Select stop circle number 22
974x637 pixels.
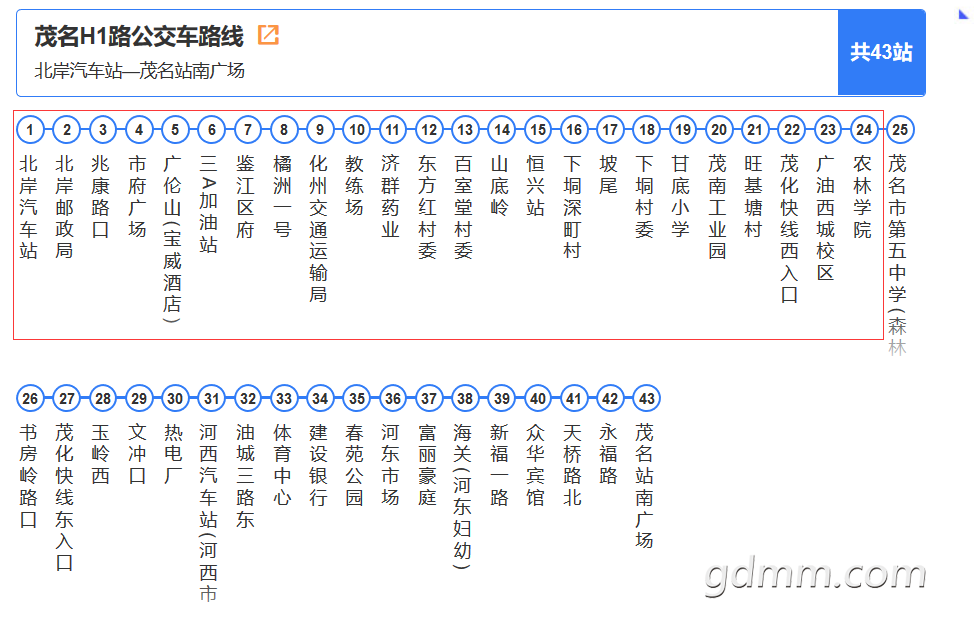(x=791, y=130)
